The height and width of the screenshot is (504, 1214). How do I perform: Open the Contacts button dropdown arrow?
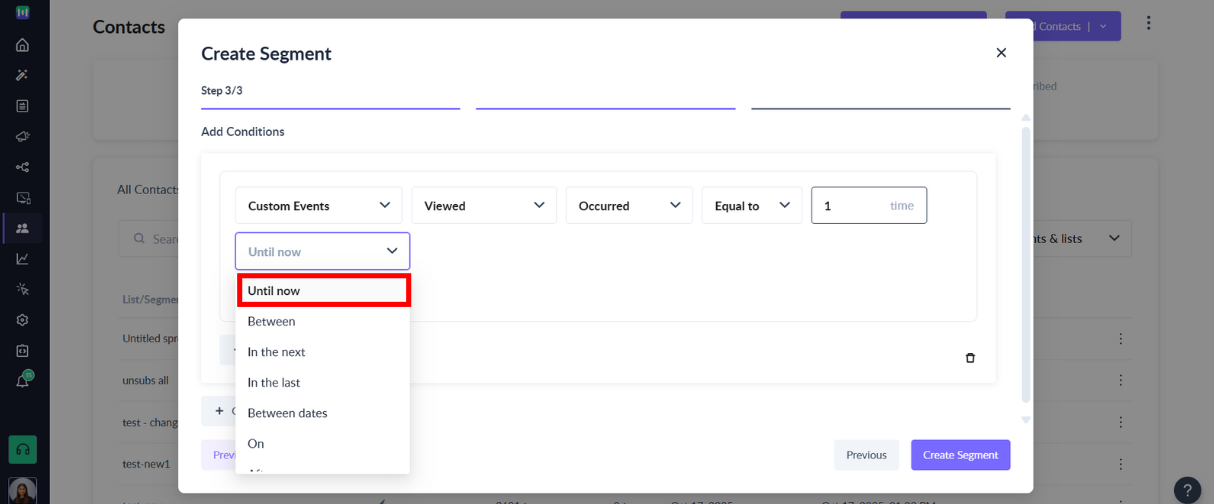1103,26
